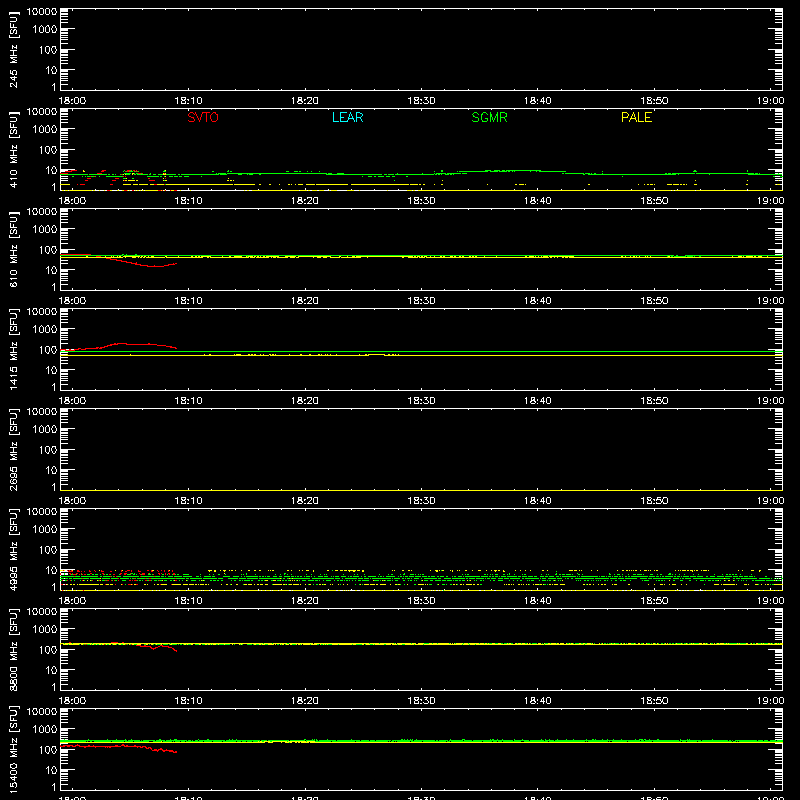Click the 18:30 time label below 245 MHz panel

(x=421, y=101)
